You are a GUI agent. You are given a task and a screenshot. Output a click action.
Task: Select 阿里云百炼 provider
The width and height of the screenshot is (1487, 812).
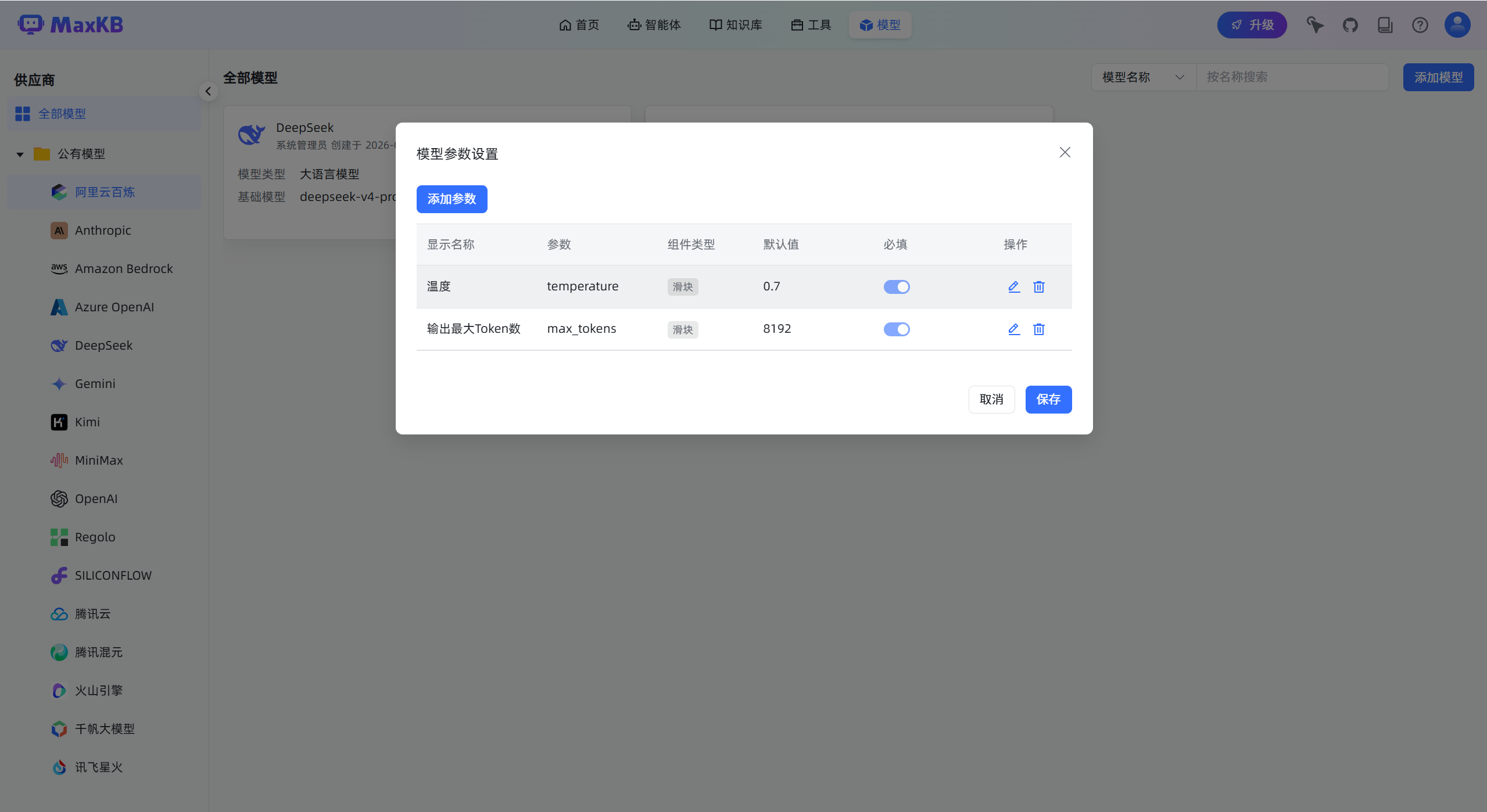pos(105,192)
